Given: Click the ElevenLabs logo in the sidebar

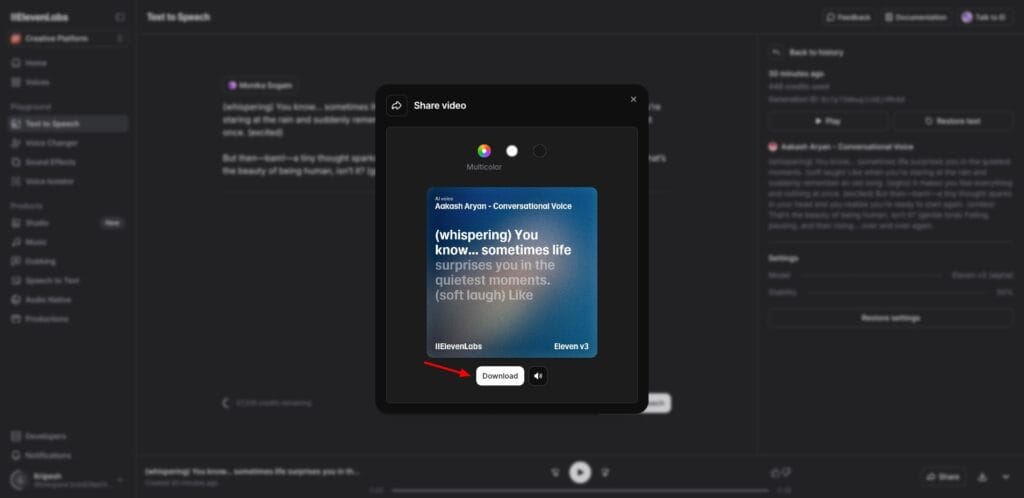Looking at the screenshot, I should pyautogui.click(x=39, y=17).
